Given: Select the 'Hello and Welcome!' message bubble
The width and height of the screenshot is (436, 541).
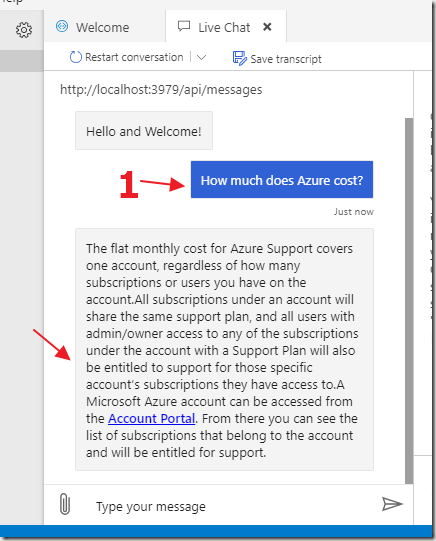Looking at the screenshot, I should [144, 131].
